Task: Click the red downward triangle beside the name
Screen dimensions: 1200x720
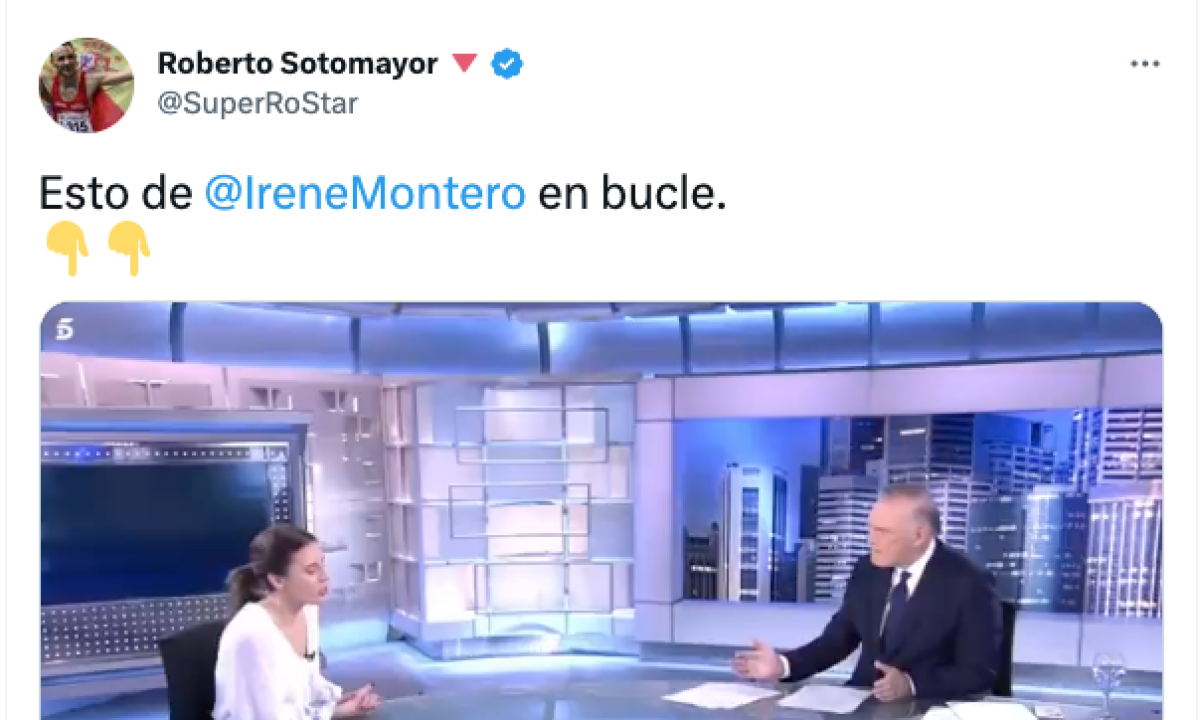Action: [x=465, y=64]
